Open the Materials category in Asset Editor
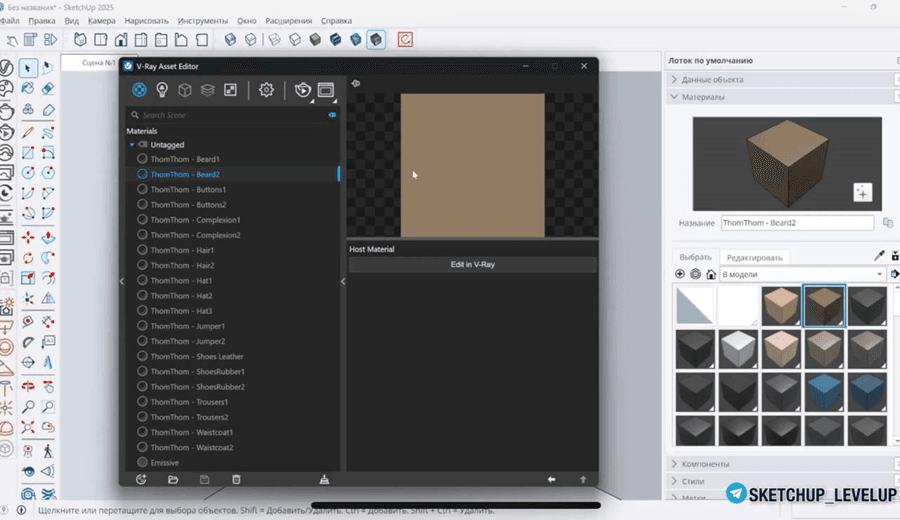900x520 pixels. click(x=139, y=90)
